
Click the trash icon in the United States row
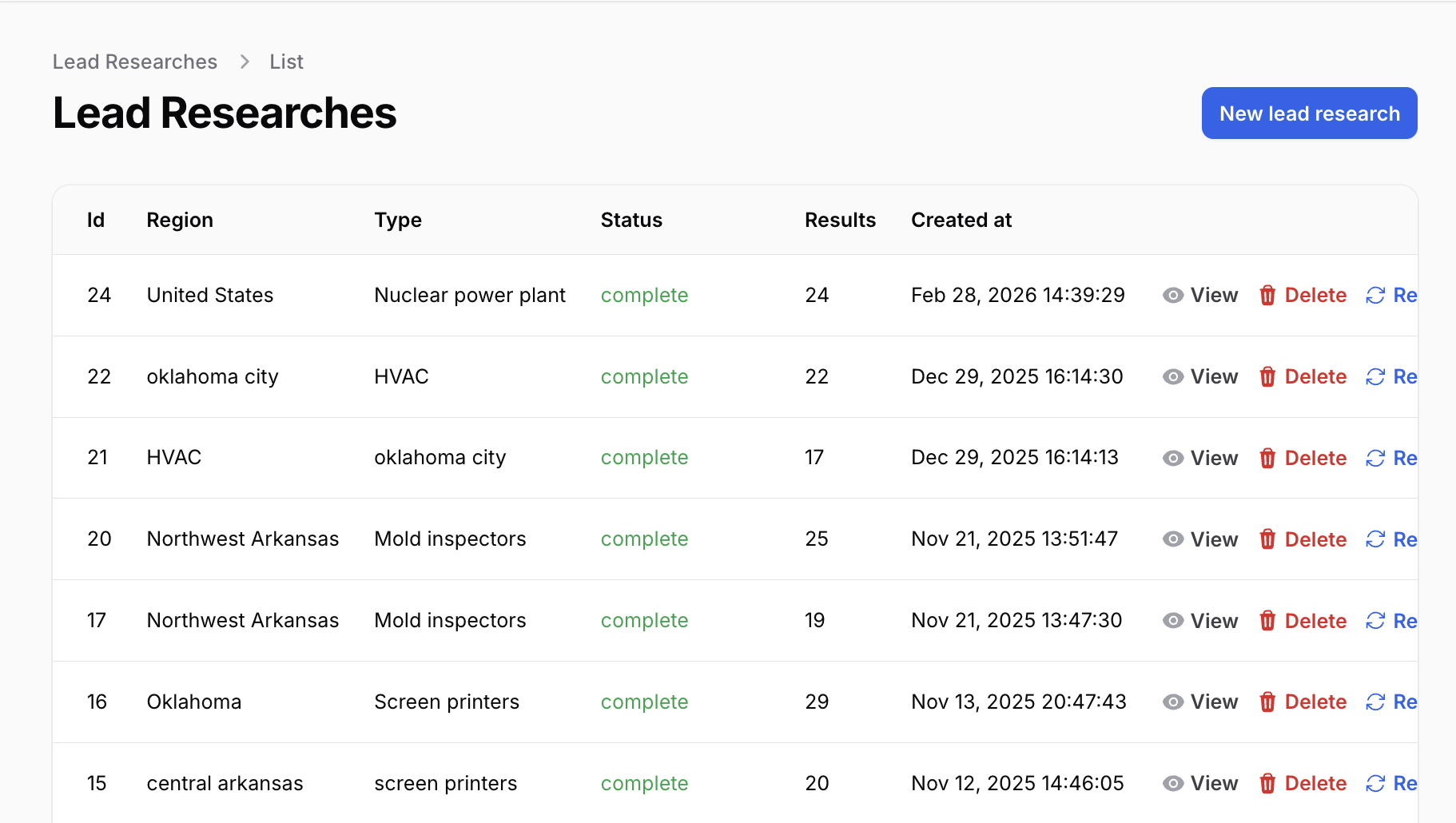[x=1267, y=296]
